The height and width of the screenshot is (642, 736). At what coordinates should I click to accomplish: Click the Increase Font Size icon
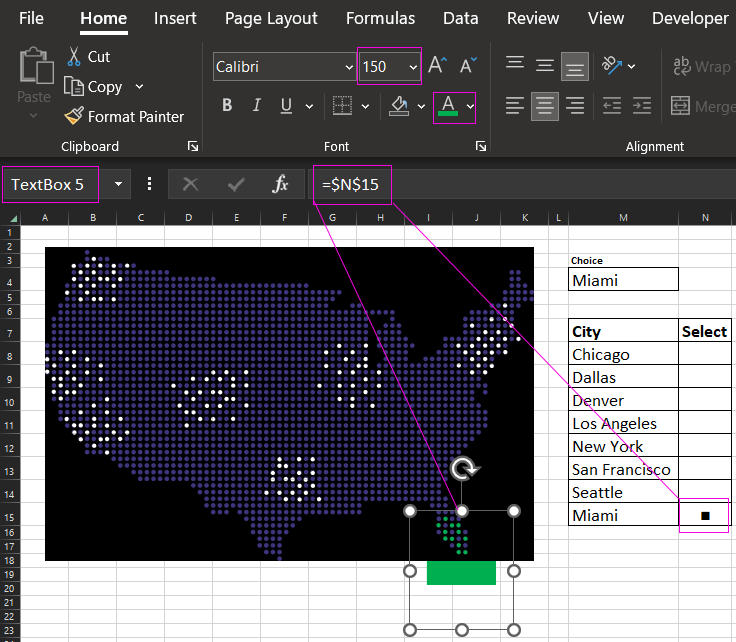pos(436,66)
